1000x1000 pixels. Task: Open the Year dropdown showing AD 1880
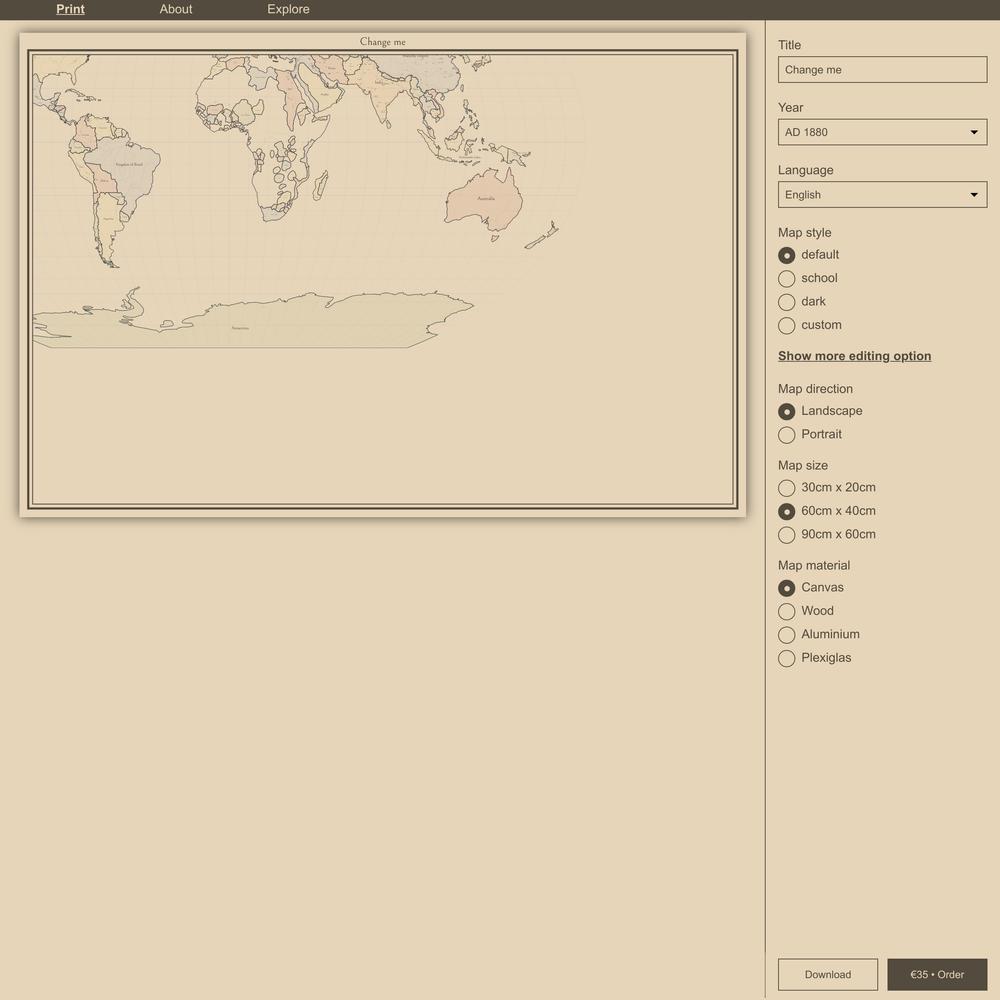882,132
